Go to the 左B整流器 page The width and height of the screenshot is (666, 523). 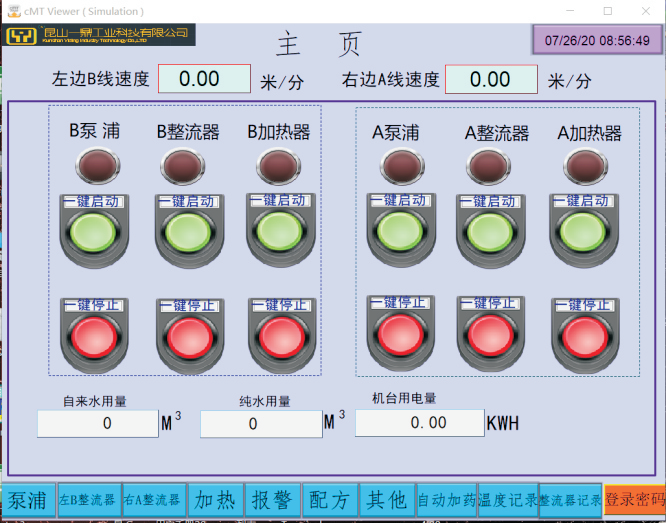(x=89, y=500)
